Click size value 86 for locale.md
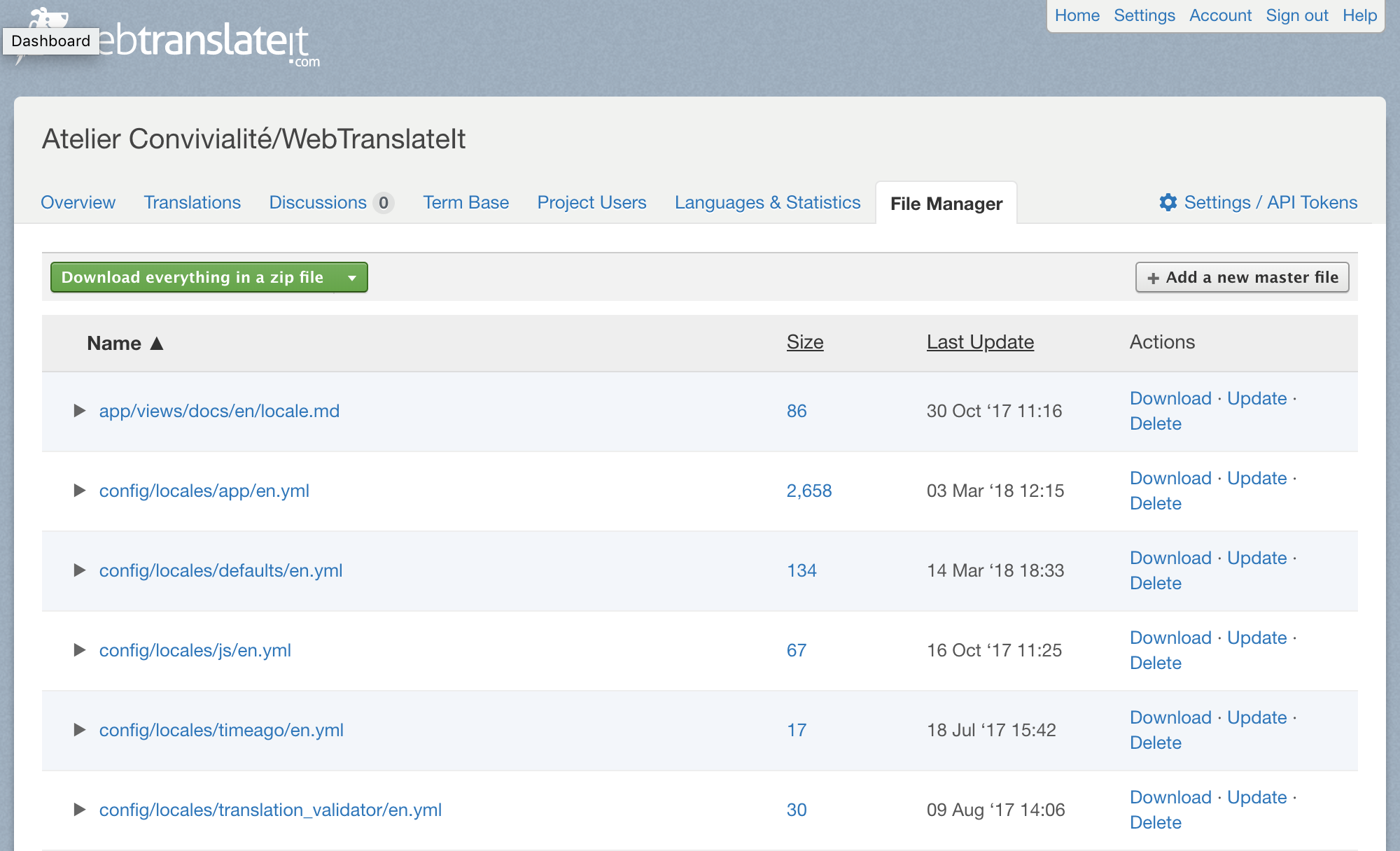 [797, 411]
